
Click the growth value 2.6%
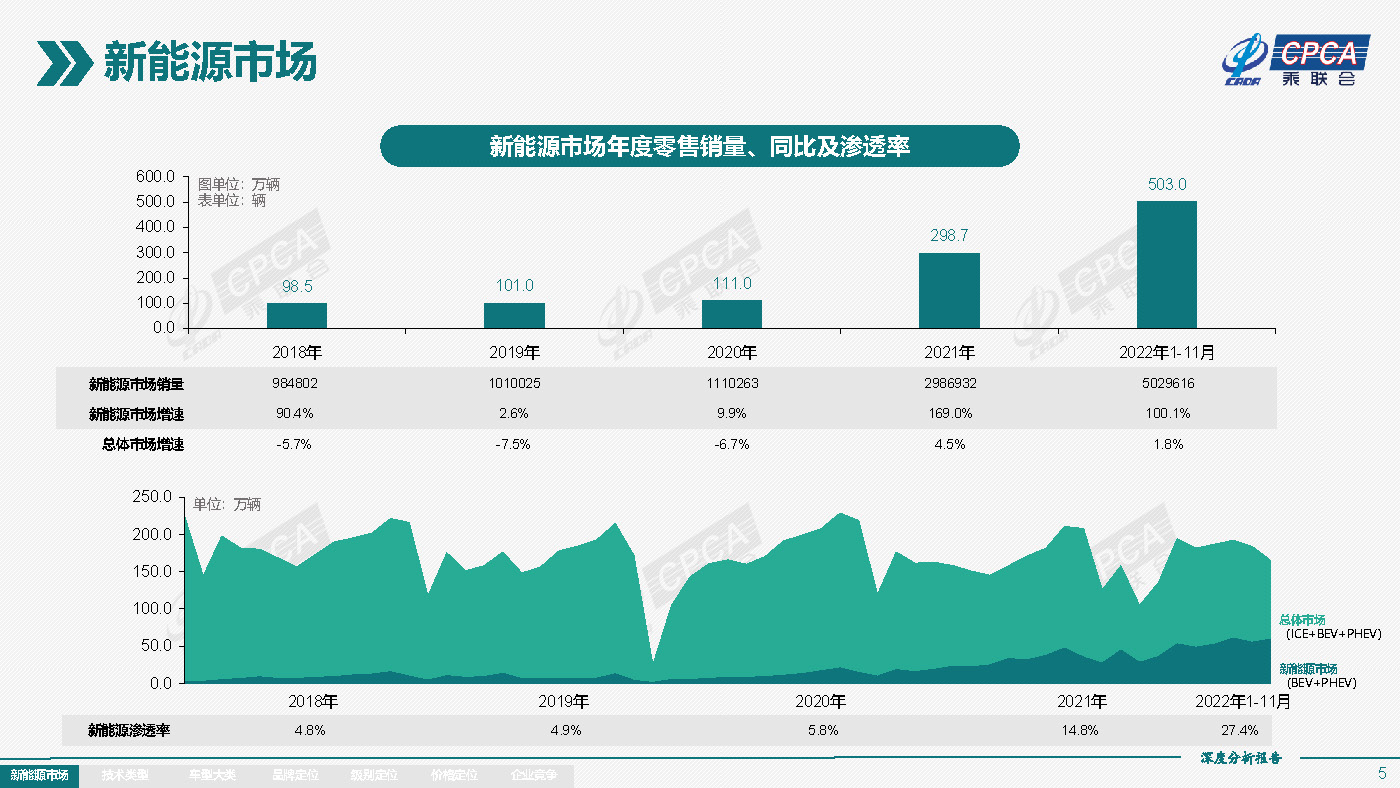[514, 414]
